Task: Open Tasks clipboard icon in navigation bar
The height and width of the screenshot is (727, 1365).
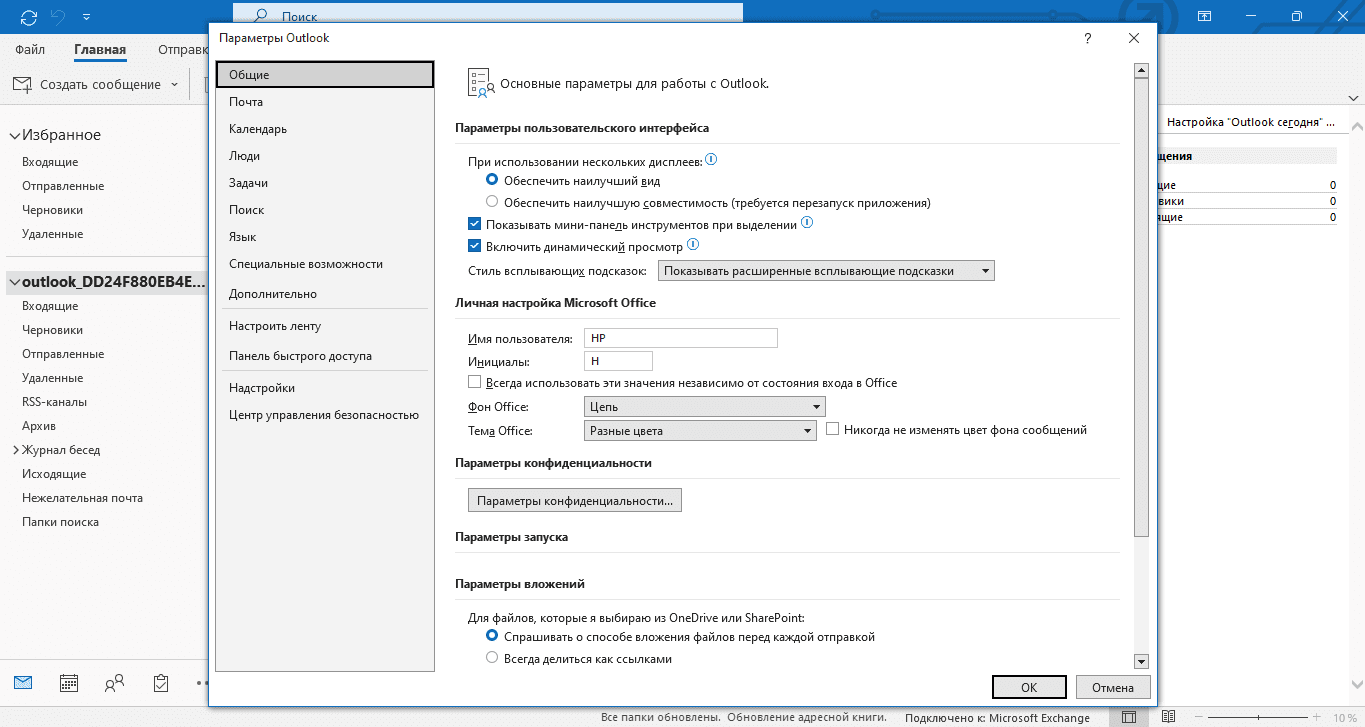Action: coord(161,683)
